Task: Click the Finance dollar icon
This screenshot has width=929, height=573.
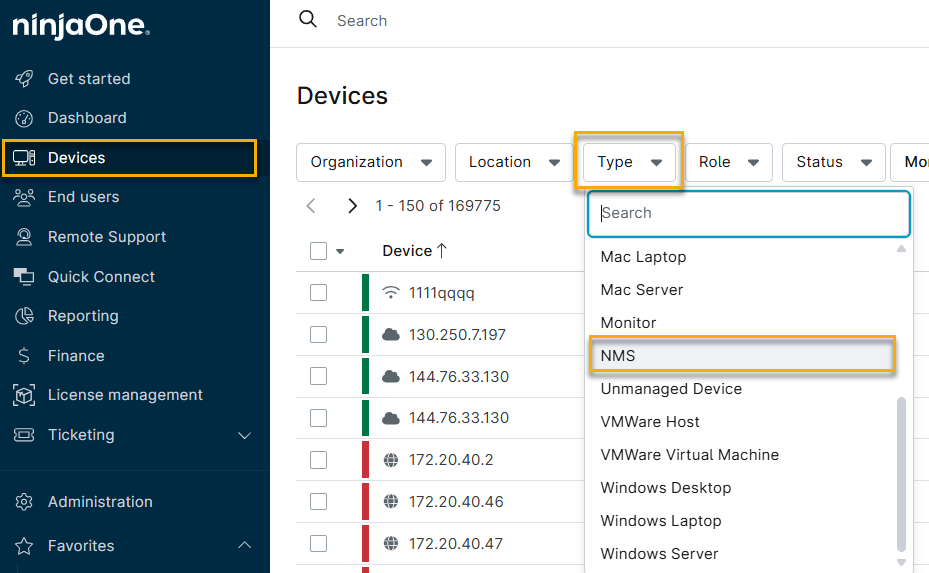Action: click(24, 356)
